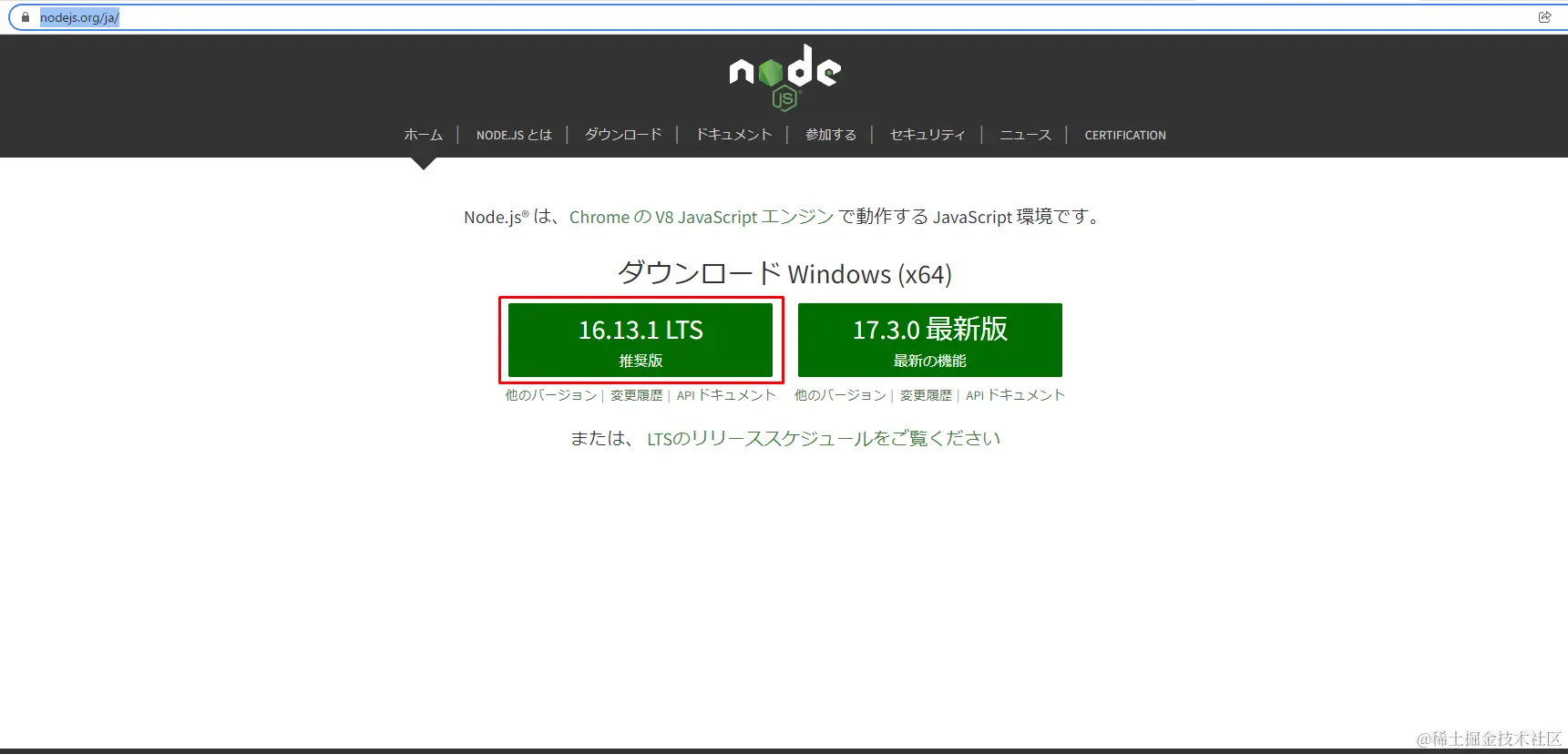Download the 16.13.1 LTS 推奨版 installer

(641, 340)
